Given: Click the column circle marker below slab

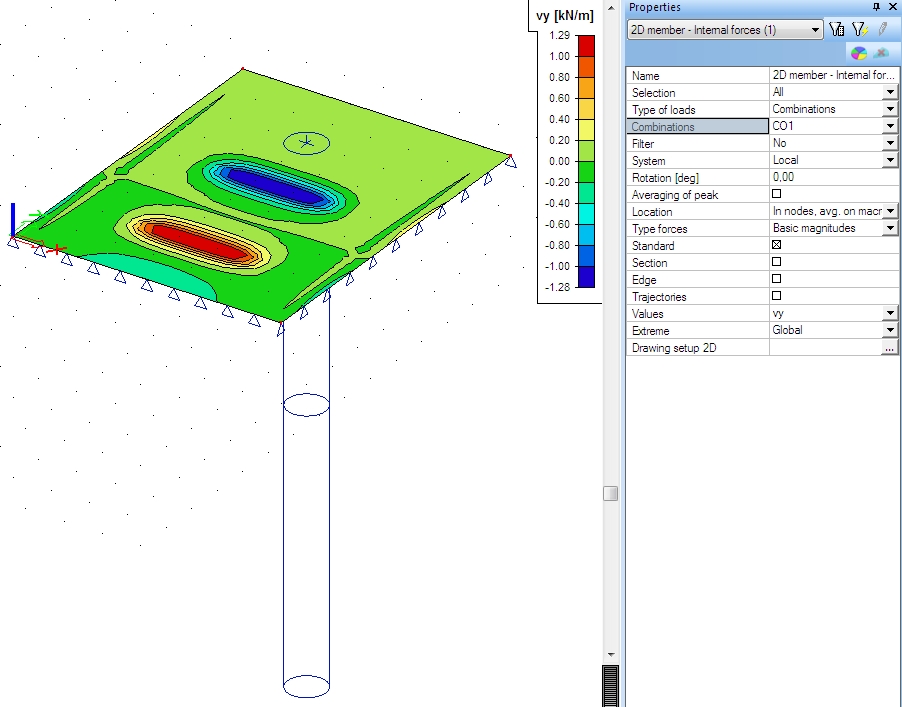Looking at the screenshot, I should [306, 404].
